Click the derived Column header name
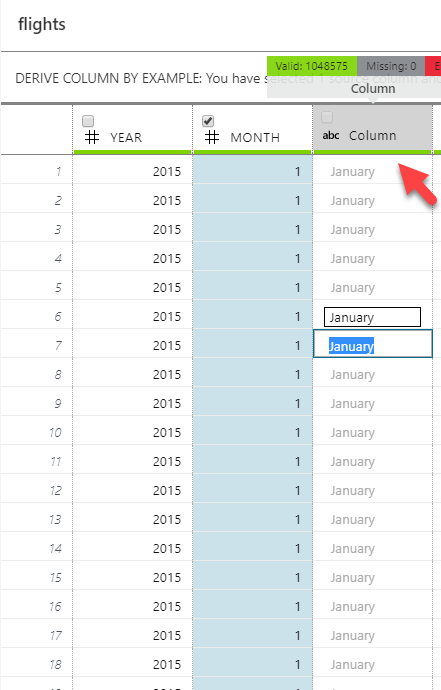Viewport: 441px width, 690px height. [372, 136]
